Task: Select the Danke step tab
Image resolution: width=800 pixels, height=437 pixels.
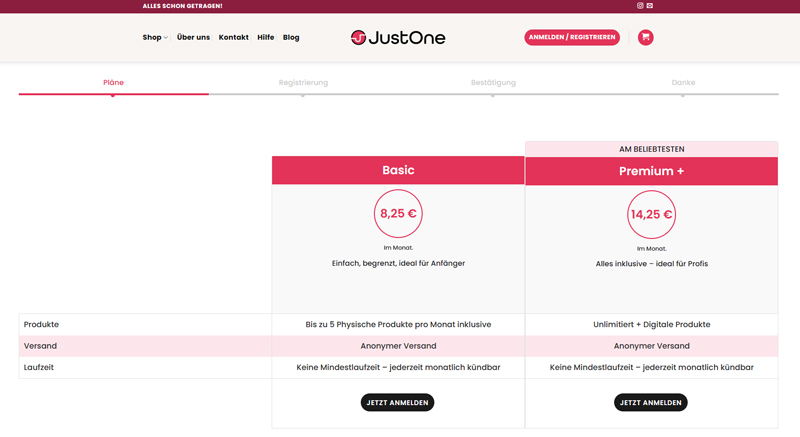Action: coord(683,83)
